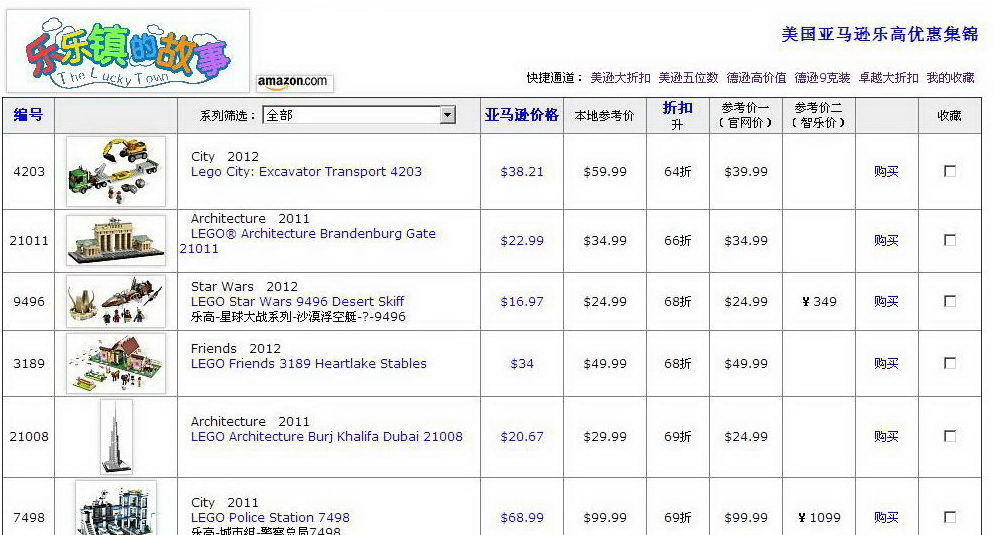Click the $22.99 Amazon price
Viewport: 994px width, 535px height.
(522, 240)
